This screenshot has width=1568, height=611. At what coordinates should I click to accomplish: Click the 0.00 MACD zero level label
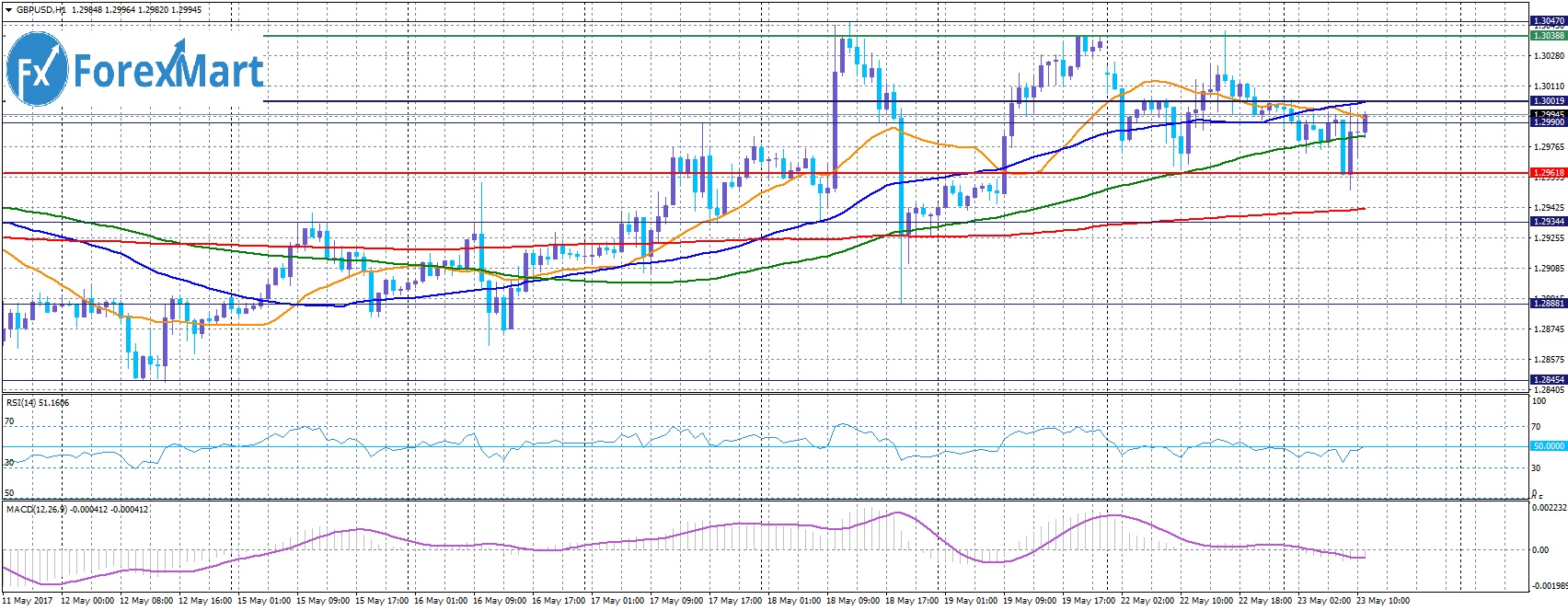[x=1539, y=550]
